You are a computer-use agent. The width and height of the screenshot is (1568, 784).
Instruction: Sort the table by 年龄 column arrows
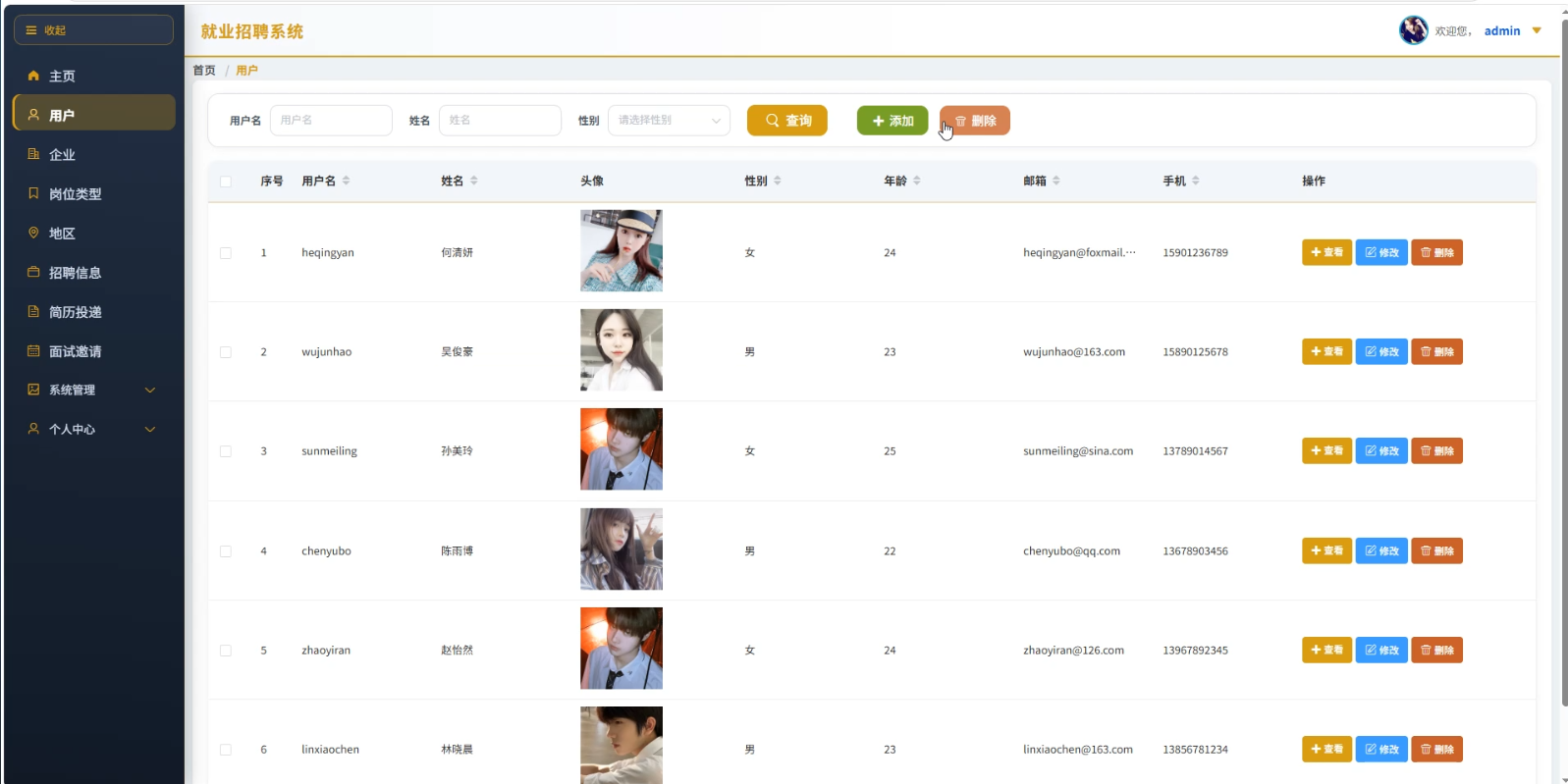(917, 181)
